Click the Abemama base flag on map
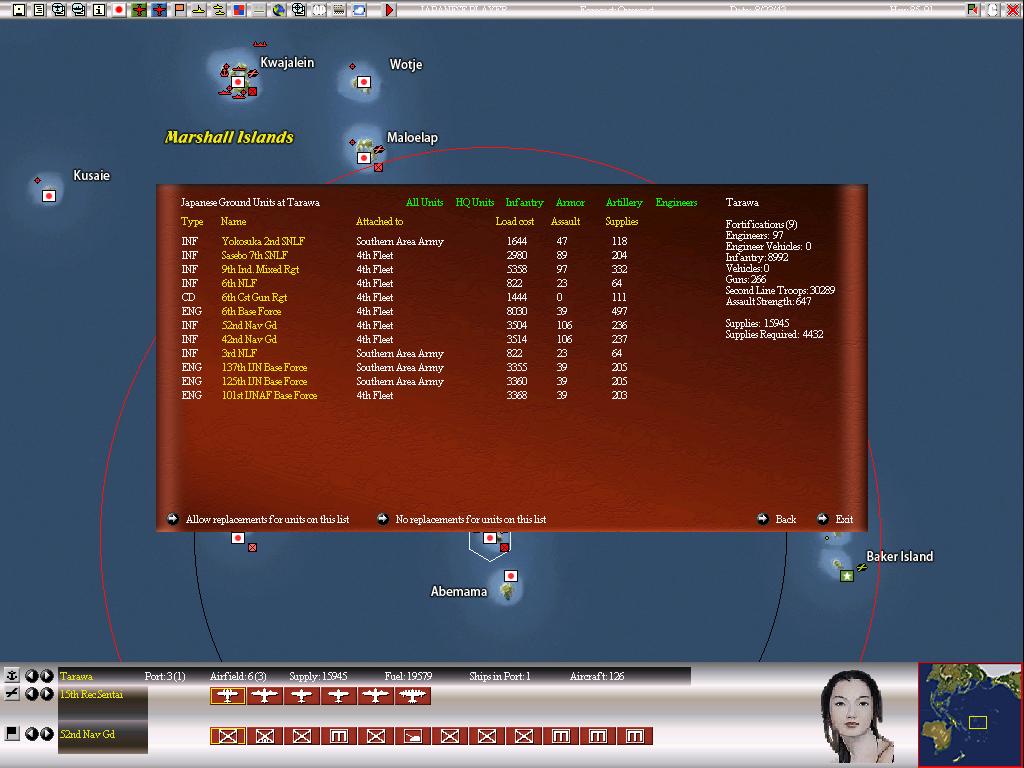Image resolution: width=1024 pixels, height=768 pixels. [511, 575]
